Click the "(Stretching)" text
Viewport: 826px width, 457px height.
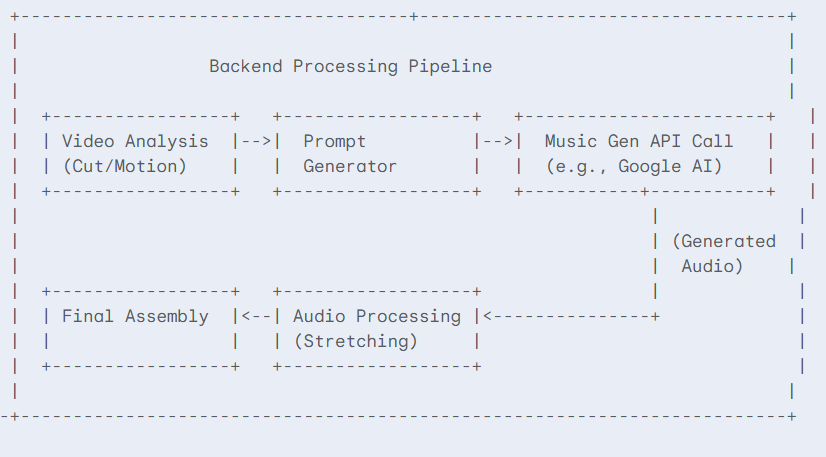(356, 341)
